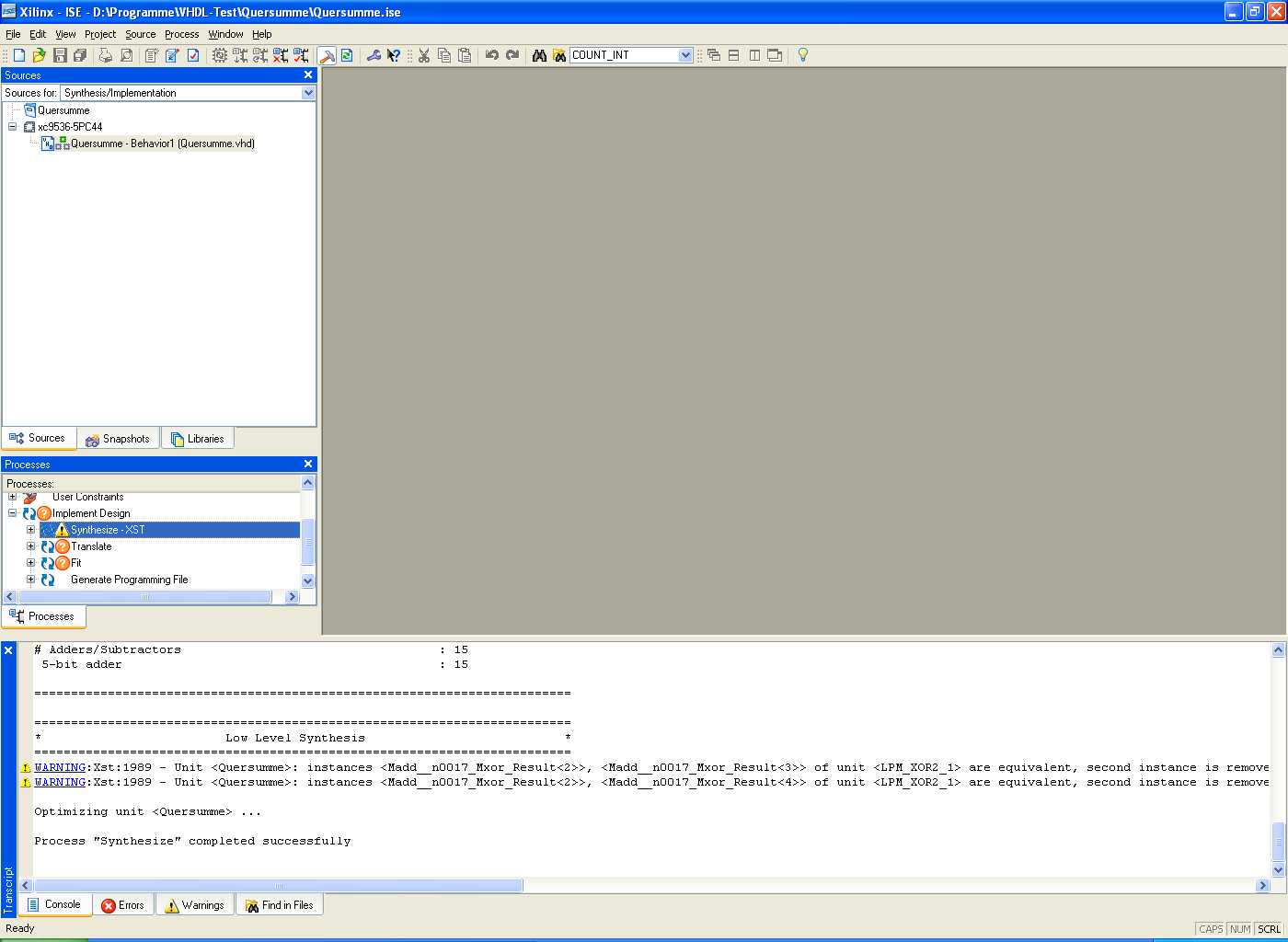Click the What's This help icon
This screenshot has width=1288, height=942.
[394, 55]
